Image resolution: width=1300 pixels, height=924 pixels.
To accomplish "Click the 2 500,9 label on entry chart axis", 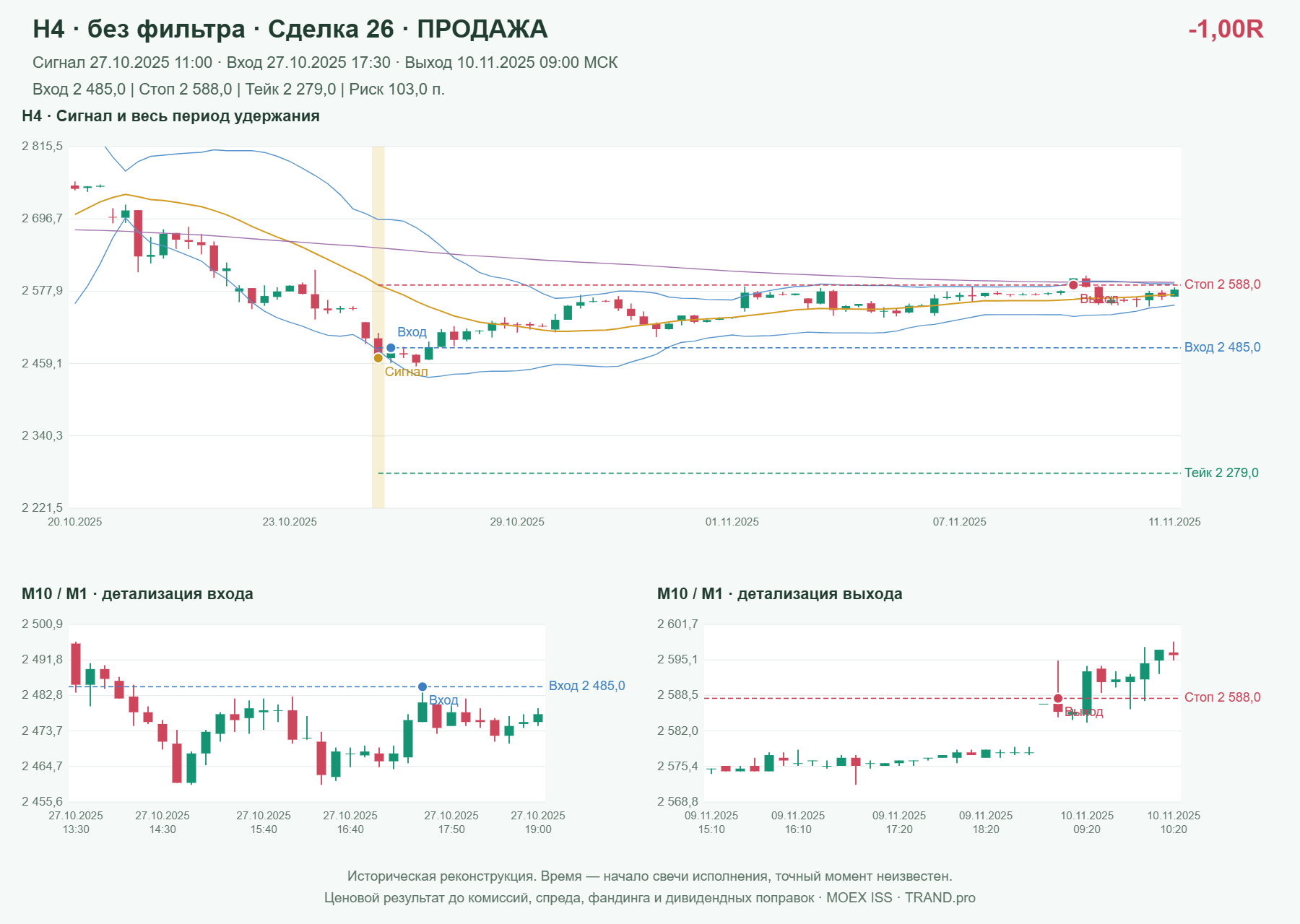I will (42, 624).
